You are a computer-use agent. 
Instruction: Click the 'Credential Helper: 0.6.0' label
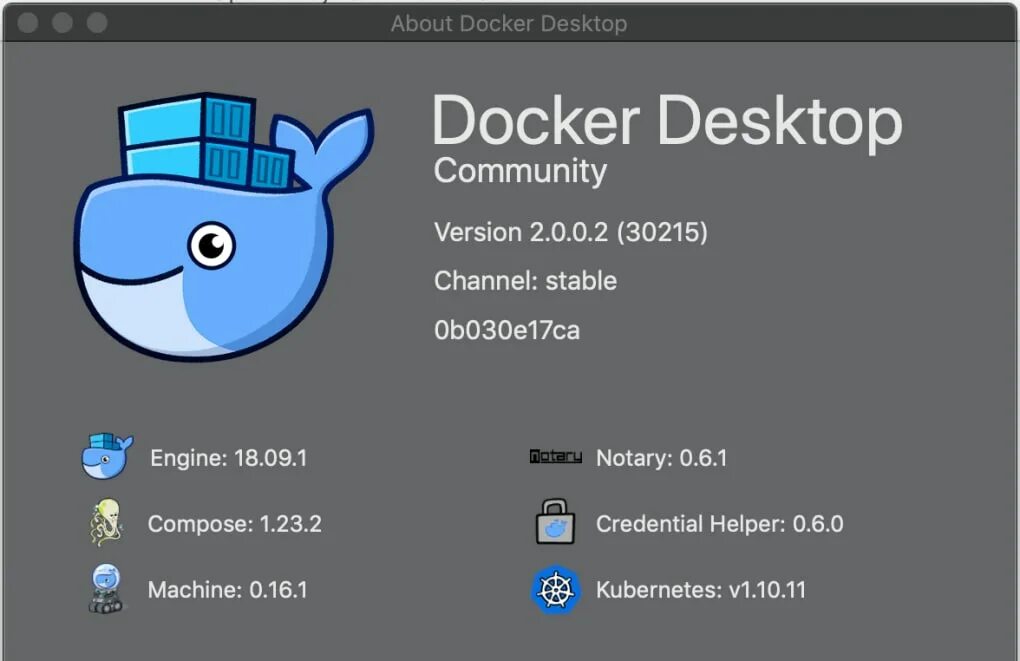click(x=719, y=524)
